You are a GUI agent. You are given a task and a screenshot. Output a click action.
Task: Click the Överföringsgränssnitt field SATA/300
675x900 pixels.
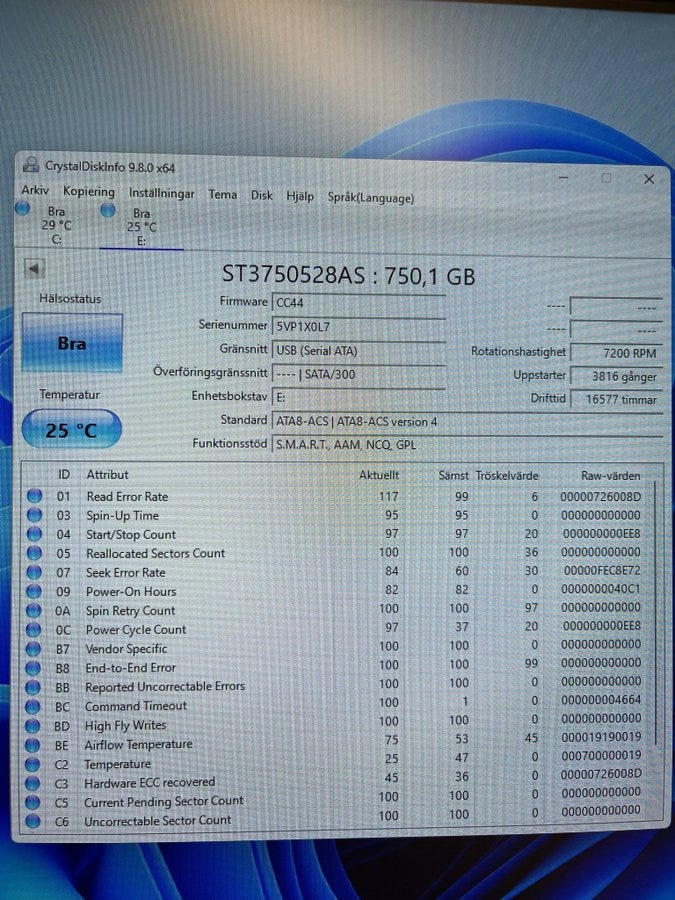pos(359,374)
